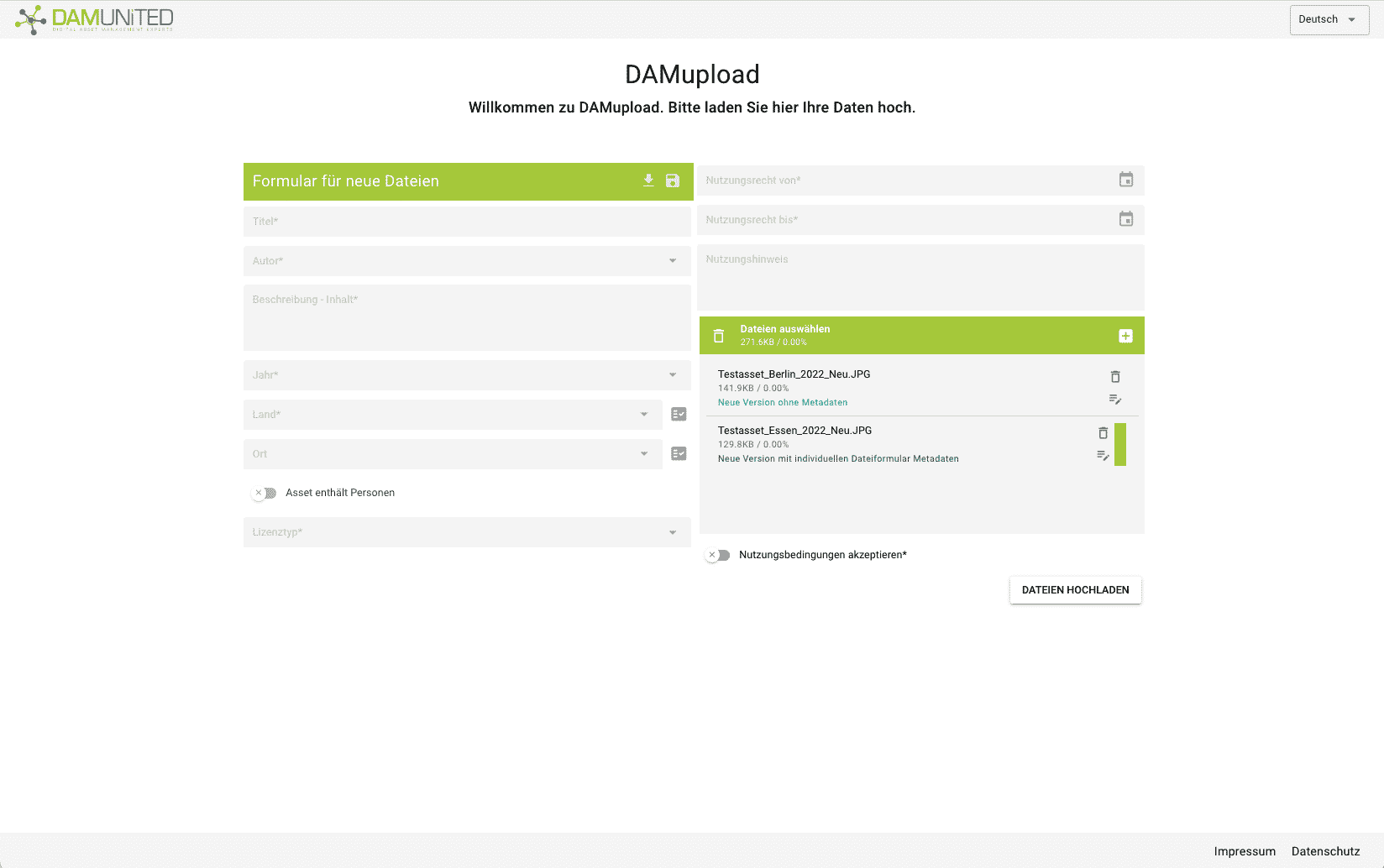Delete Testasset_Essen_2022_Neu.JPG file
Image resolution: width=1384 pixels, height=868 pixels.
point(1103,433)
